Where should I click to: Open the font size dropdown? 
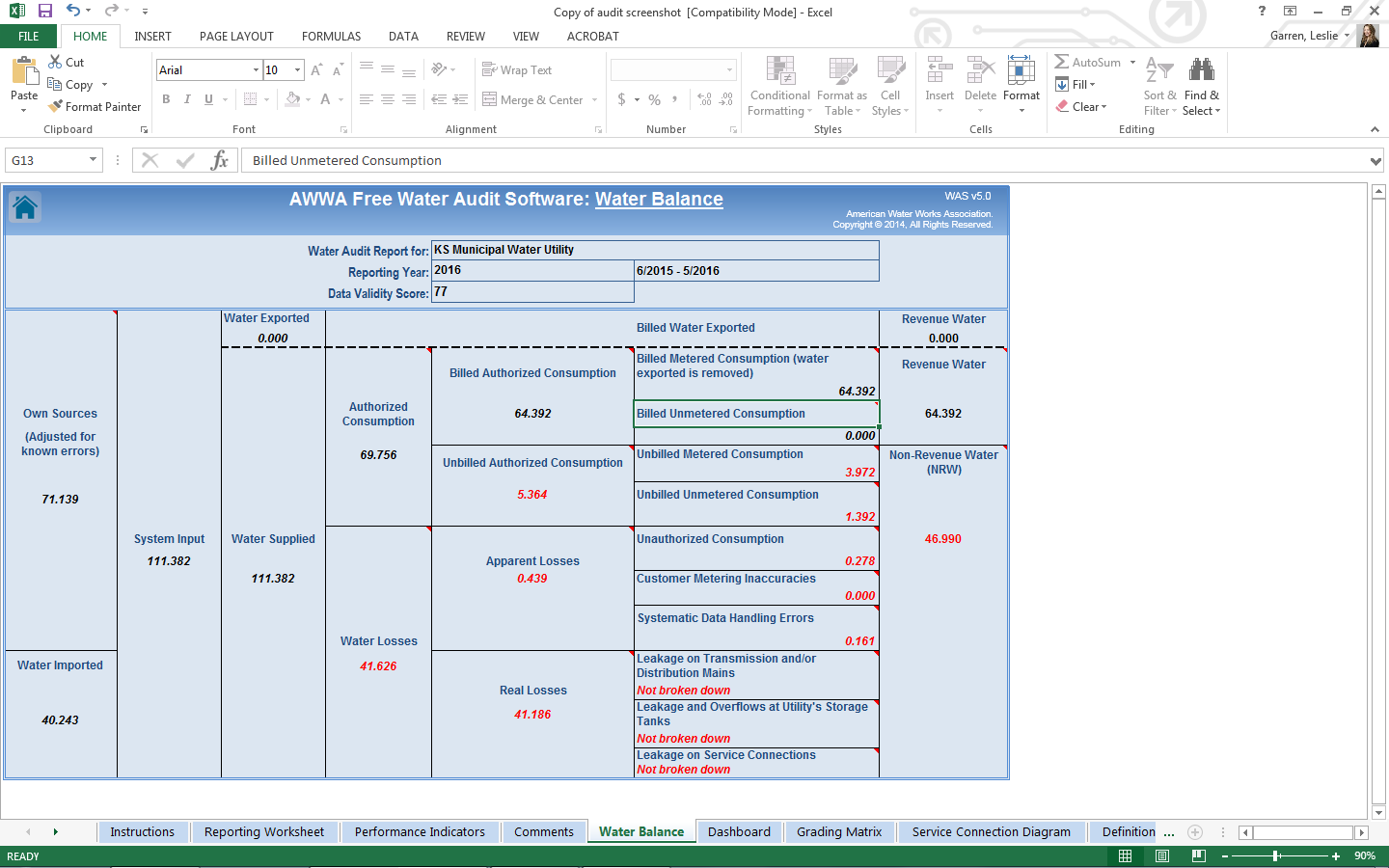[x=298, y=70]
